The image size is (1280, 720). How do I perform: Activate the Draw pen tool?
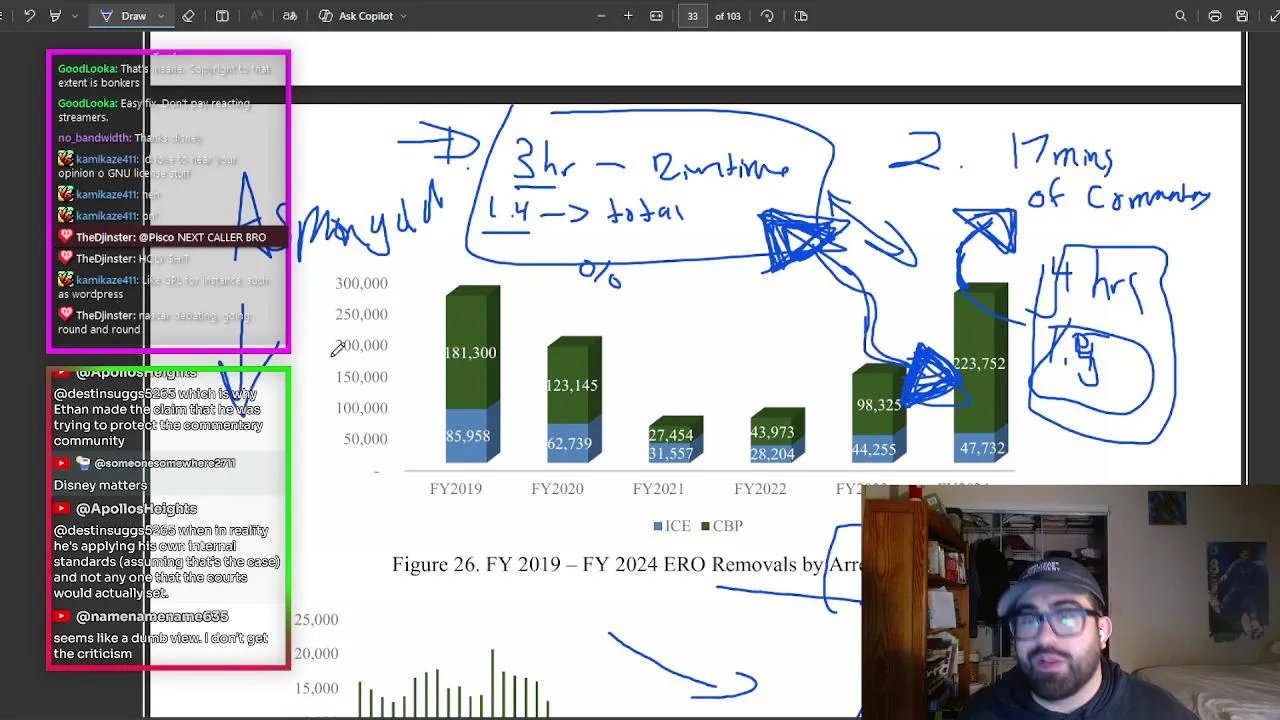click(124, 16)
